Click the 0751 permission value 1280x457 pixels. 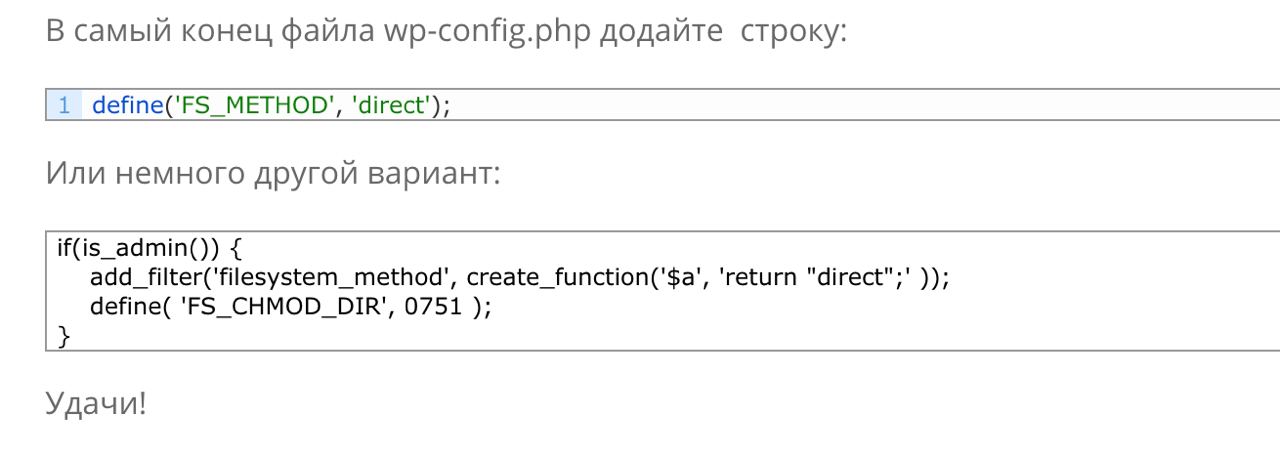[x=434, y=305]
